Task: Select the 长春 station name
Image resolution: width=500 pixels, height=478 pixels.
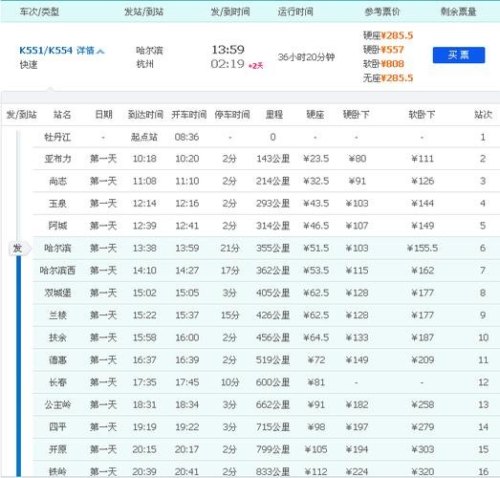Action: (58, 382)
